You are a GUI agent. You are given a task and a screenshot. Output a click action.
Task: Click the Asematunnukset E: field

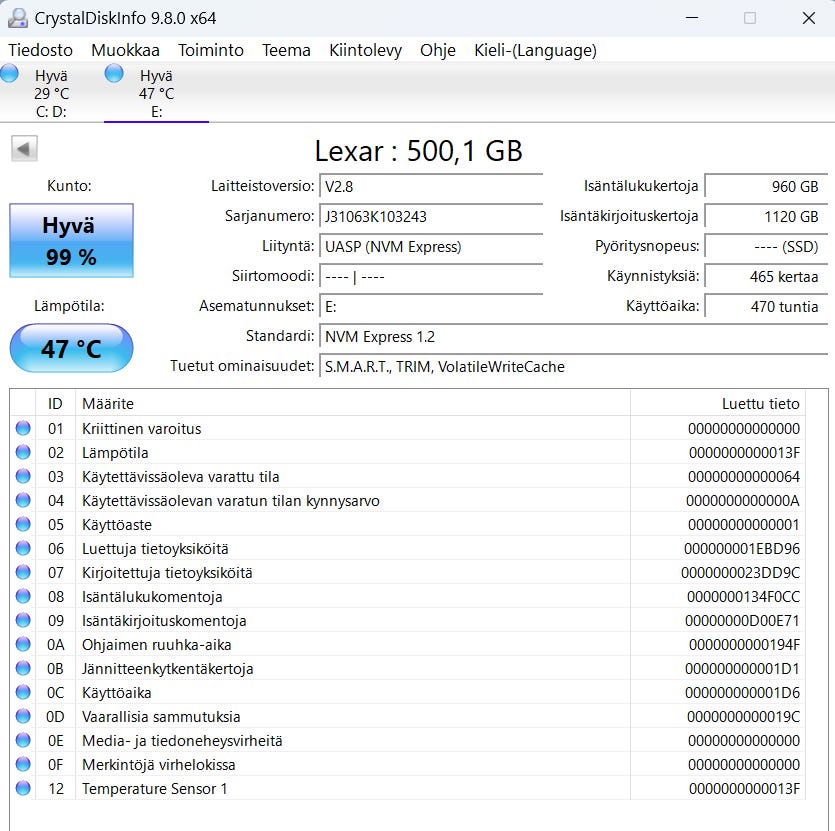(431, 306)
